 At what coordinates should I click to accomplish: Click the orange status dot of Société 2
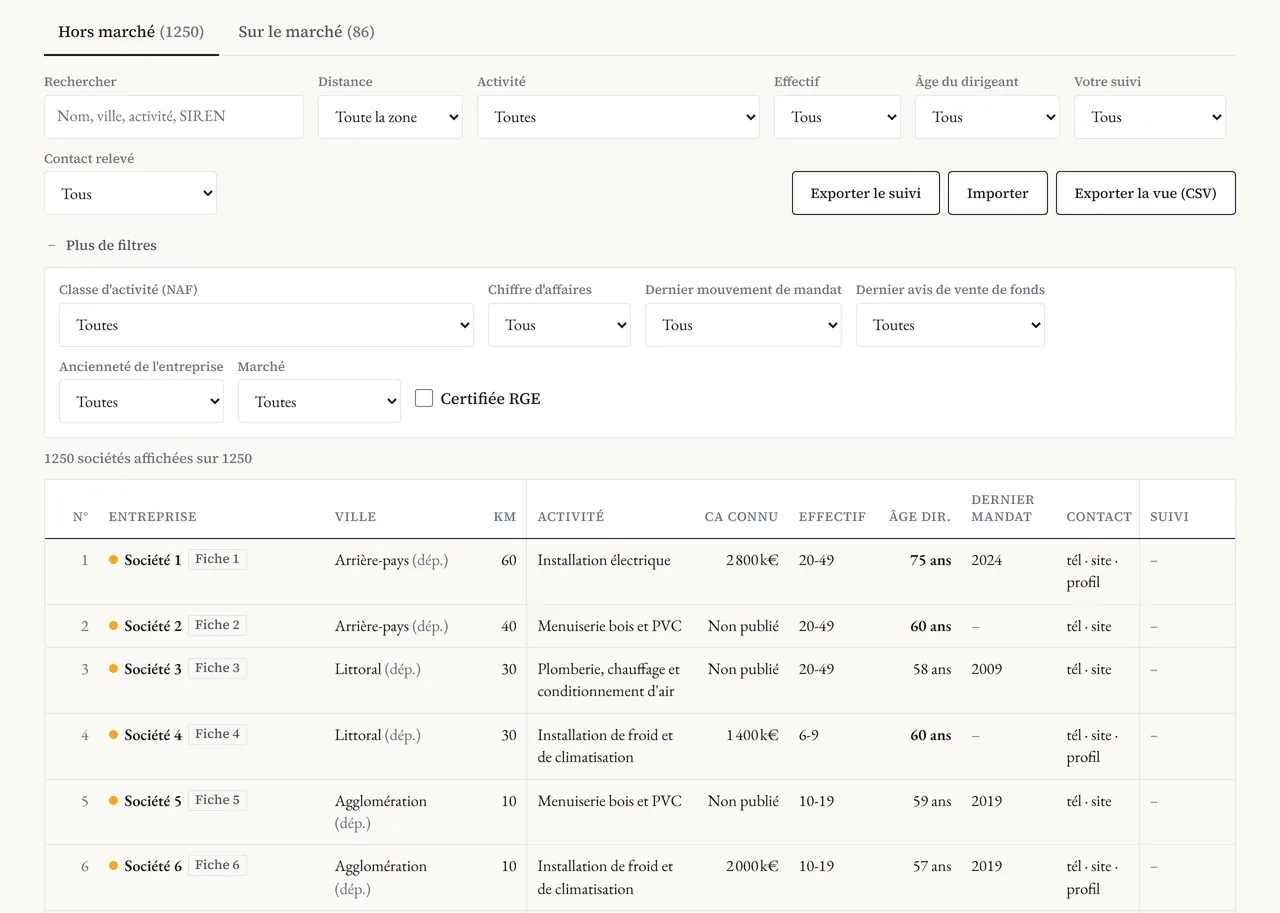[114, 626]
